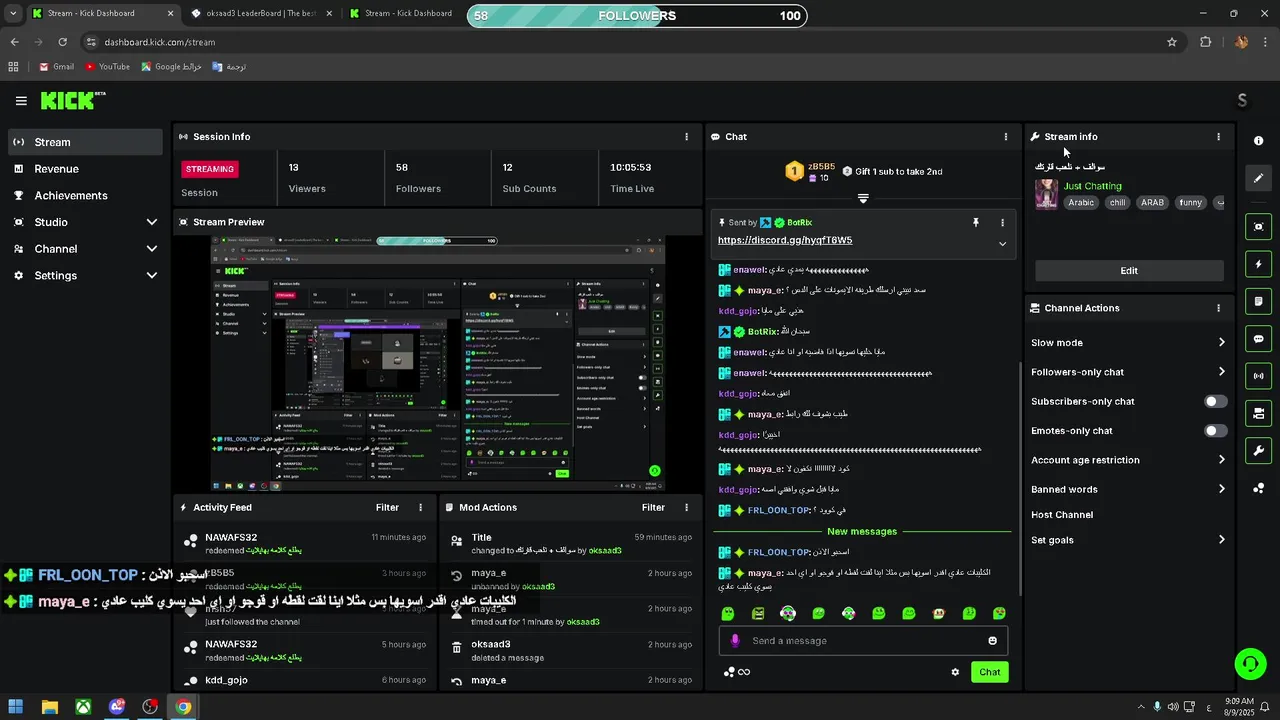The width and height of the screenshot is (1280, 720).
Task: Open the Windows Start button
Action: click(16, 707)
